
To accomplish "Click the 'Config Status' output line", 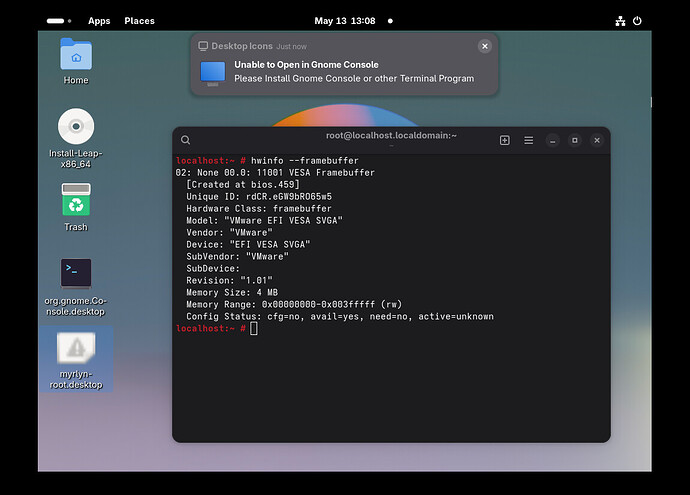I will tap(340, 316).
